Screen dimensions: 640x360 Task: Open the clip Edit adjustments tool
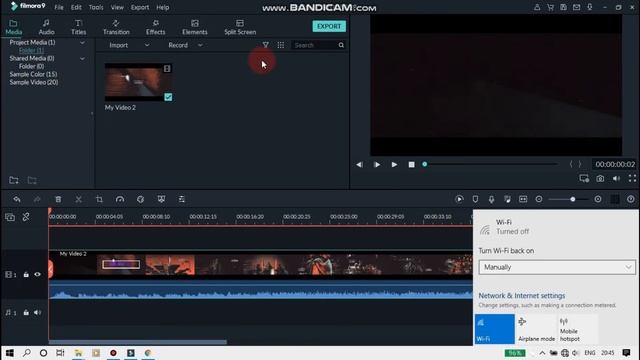(x=182, y=199)
